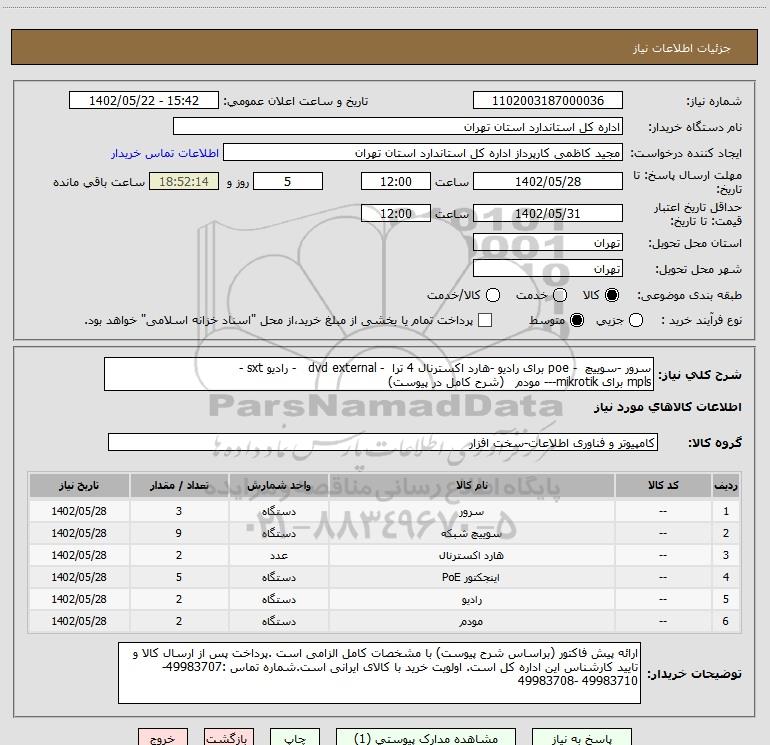Click the response deadline date 1402/05/28 field
The width and height of the screenshot is (770, 745).
[x=548, y=181]
